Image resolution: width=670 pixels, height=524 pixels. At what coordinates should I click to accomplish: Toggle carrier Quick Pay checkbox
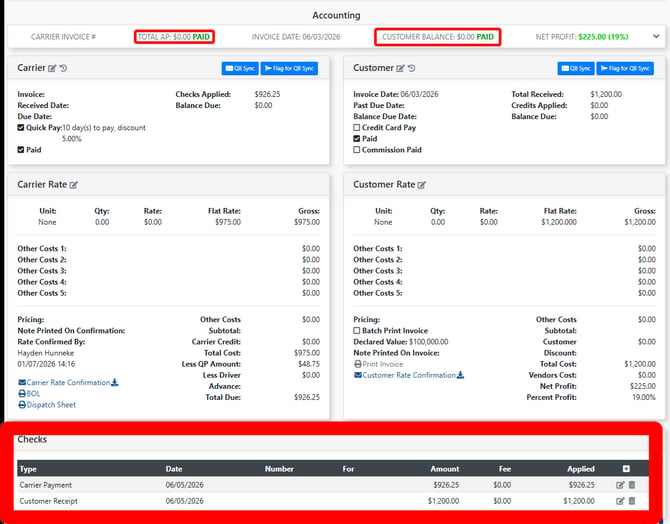pyautogui.click(x=21, y=127)
